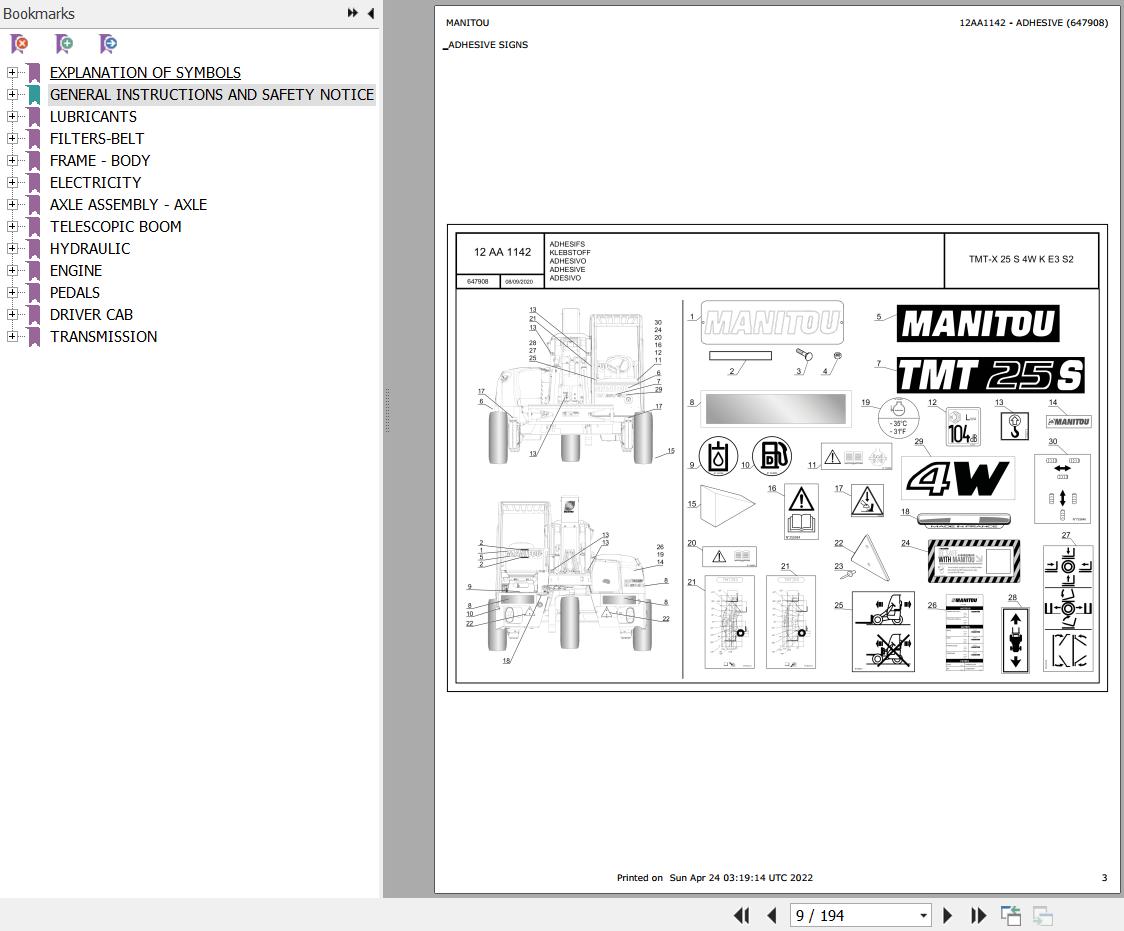Expand the PEDALS bookmark node
The width and height of the screenshot is (1124, 931).
click(x=11, y=292)
